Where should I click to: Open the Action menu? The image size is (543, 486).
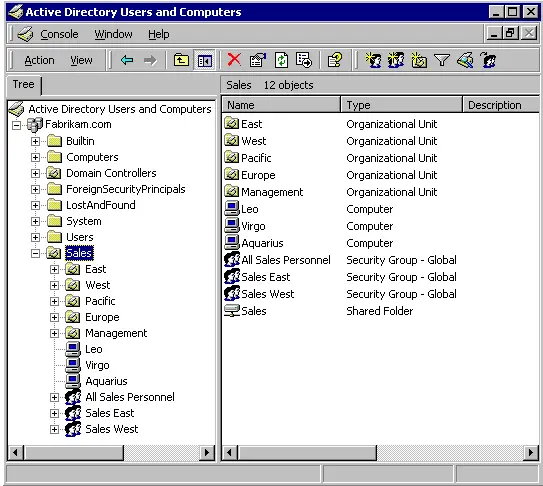(39, 61)
